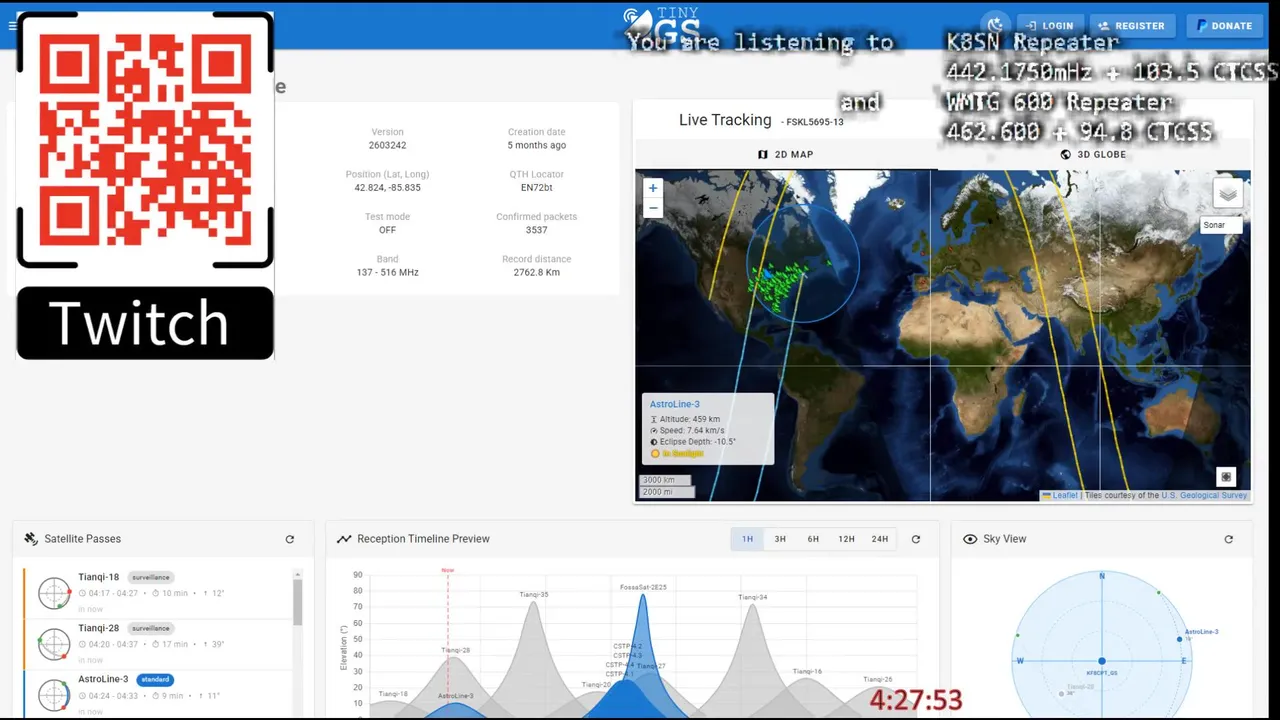Click the Position value 42.824, -85.835
1280x720 pixels.
[x=387, y=188]
